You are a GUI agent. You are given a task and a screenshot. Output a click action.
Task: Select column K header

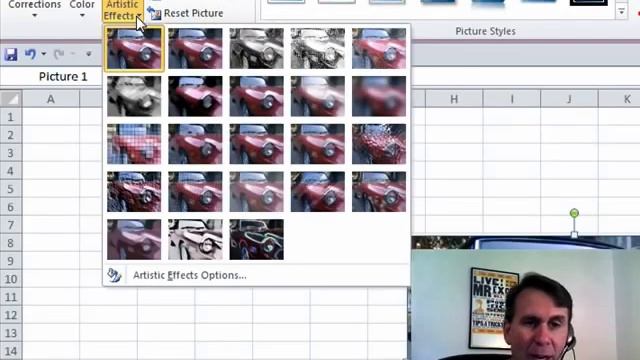619,99
